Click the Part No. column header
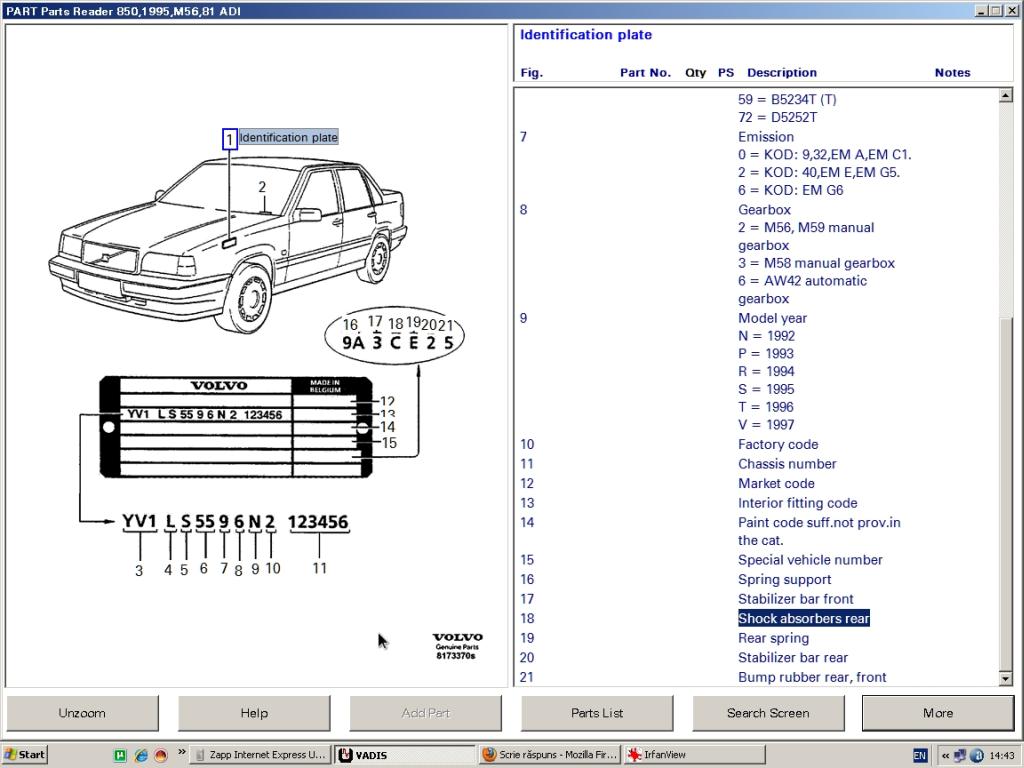Image resolution: width=1024 pixels, height=768 pixels. 645,72
